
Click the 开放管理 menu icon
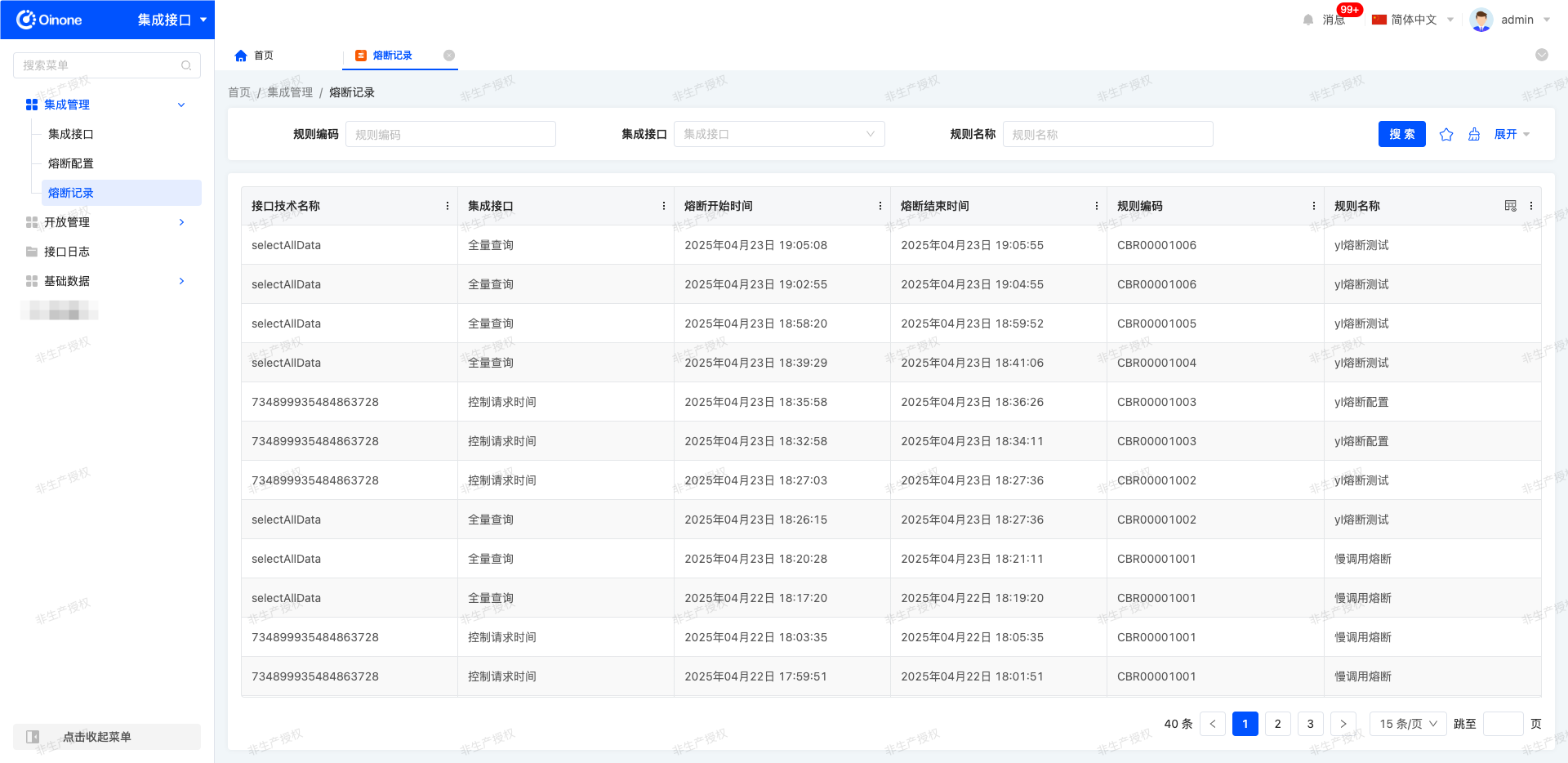pyautogui.click(x=32, y=222)
